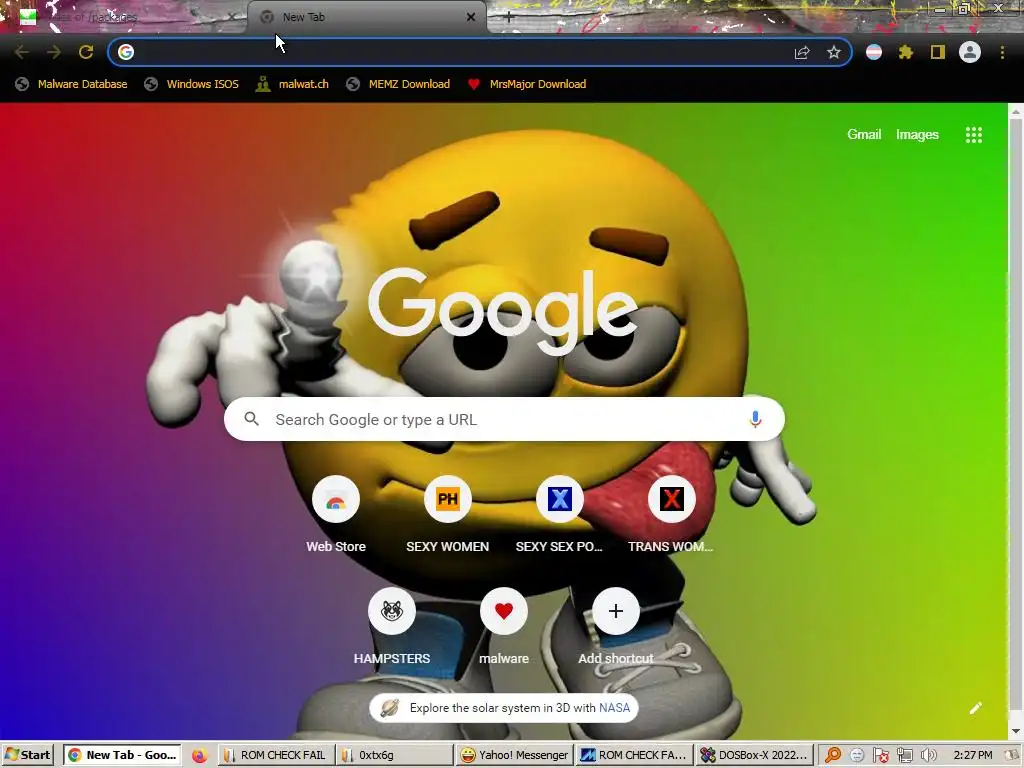Switch to DOSBox-X taskbar window

[756, 755]
